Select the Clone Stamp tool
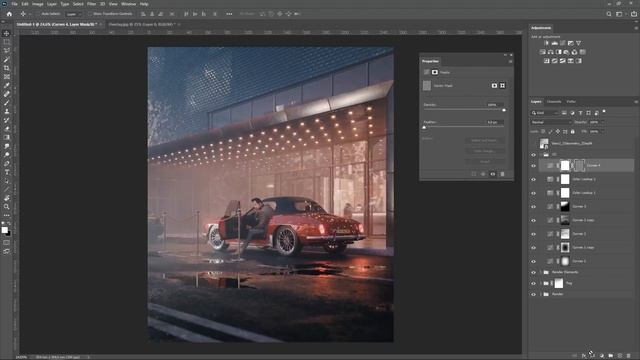The width and height of the screenshot is (640, 360). 7,111
